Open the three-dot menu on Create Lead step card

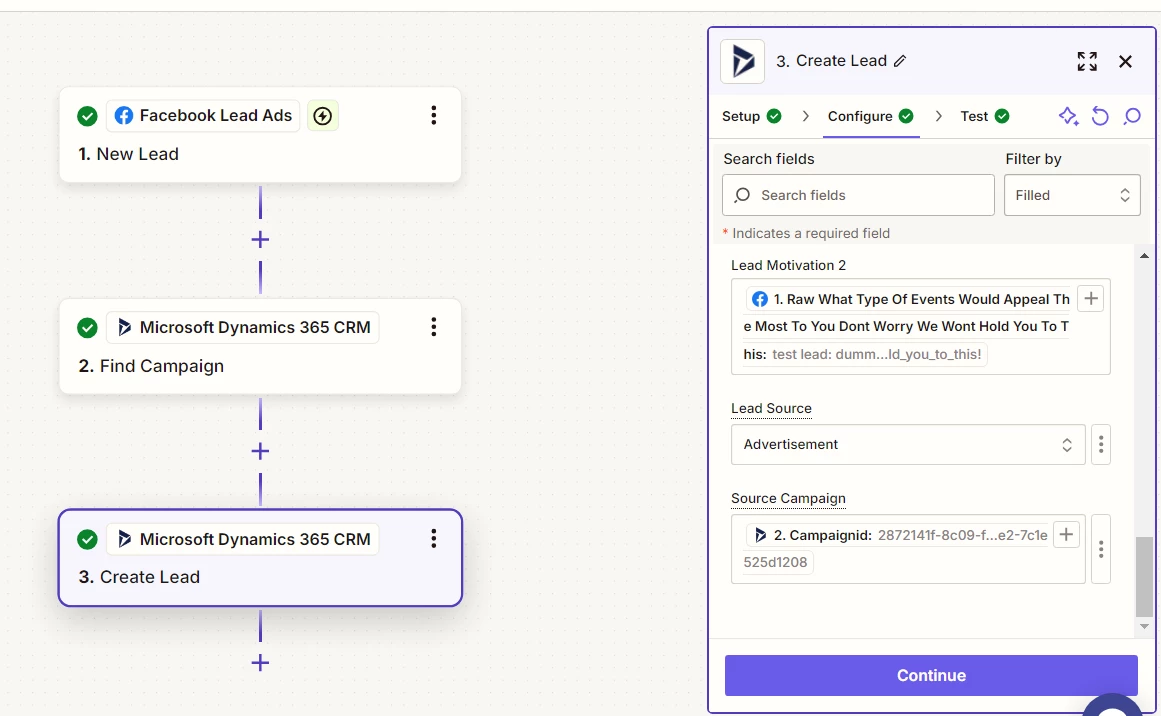pos(434,539)
